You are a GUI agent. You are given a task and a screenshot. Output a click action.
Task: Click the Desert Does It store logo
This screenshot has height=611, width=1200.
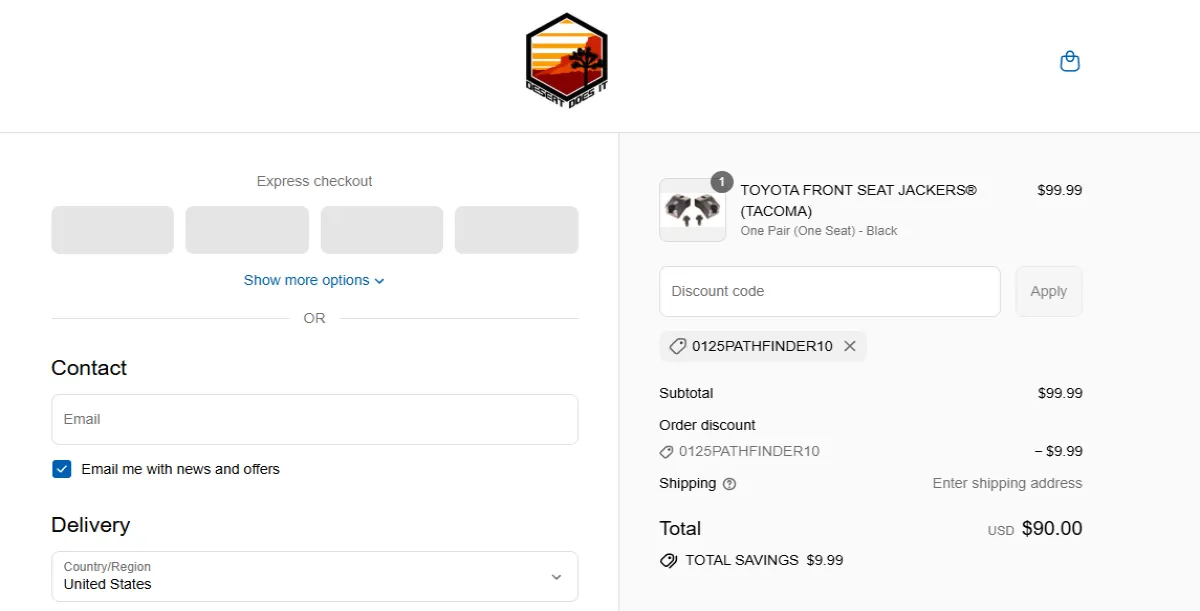(x=566, y=61)
